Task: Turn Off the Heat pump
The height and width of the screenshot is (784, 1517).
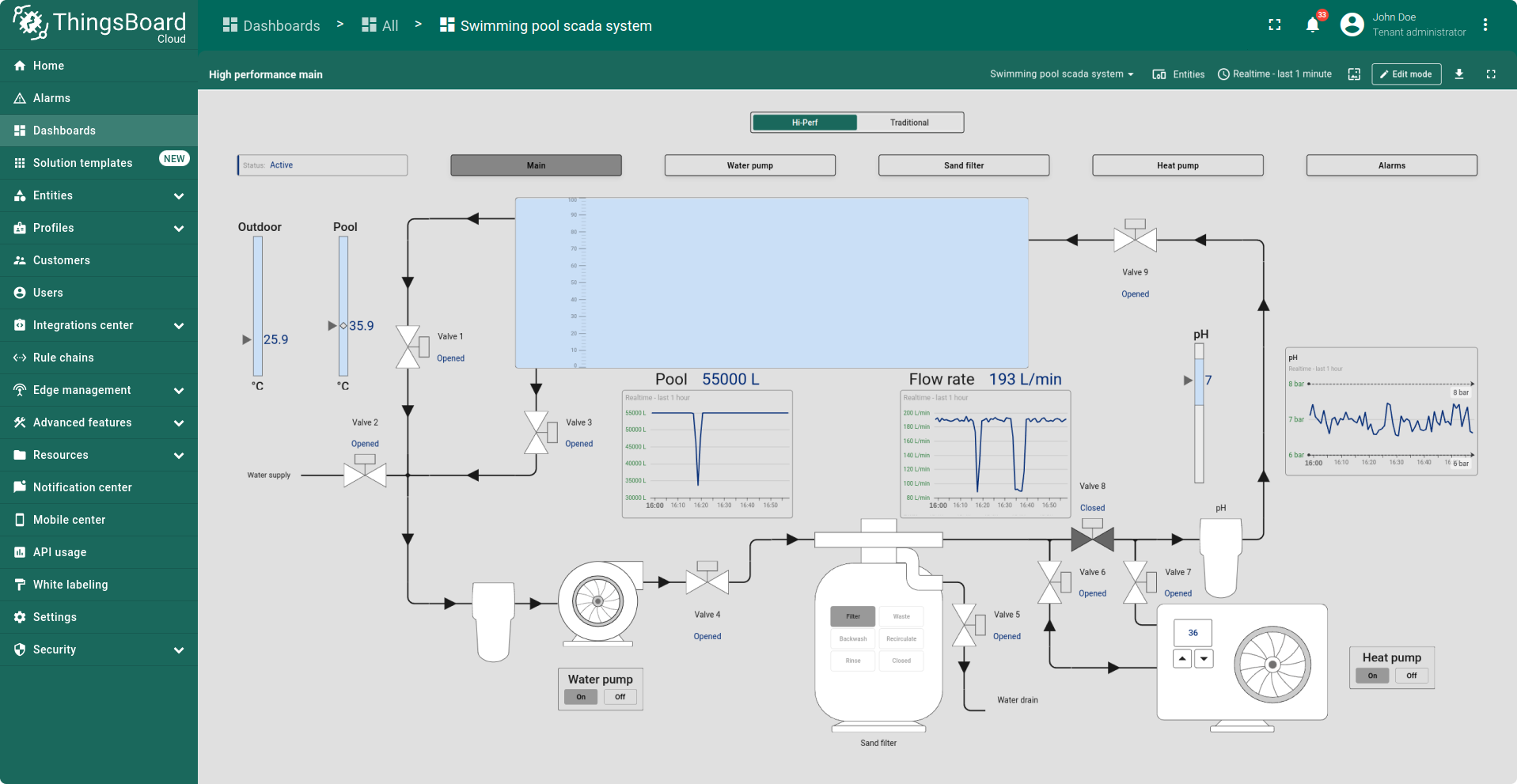Action: click(1412, 676)
